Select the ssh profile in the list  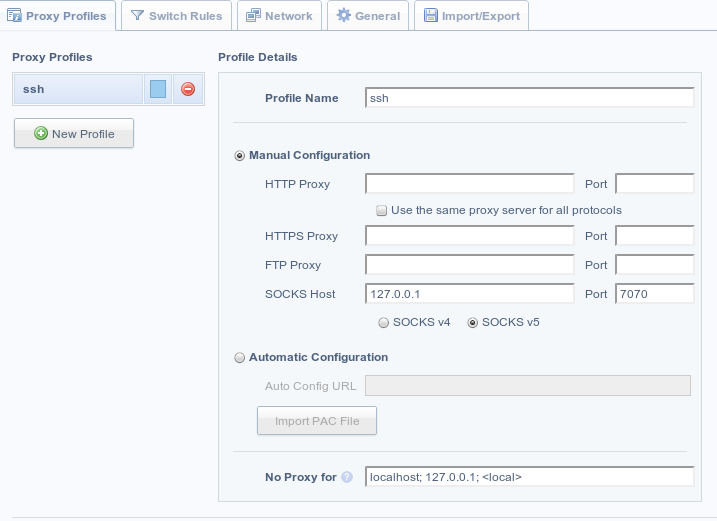coord(77,90)
